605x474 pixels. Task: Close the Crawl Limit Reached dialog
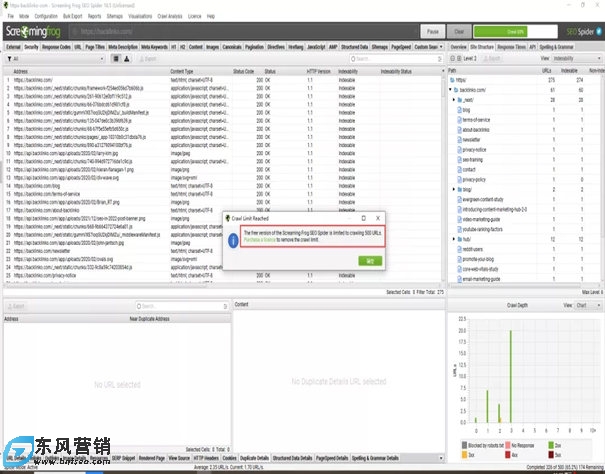coord(378,216)
